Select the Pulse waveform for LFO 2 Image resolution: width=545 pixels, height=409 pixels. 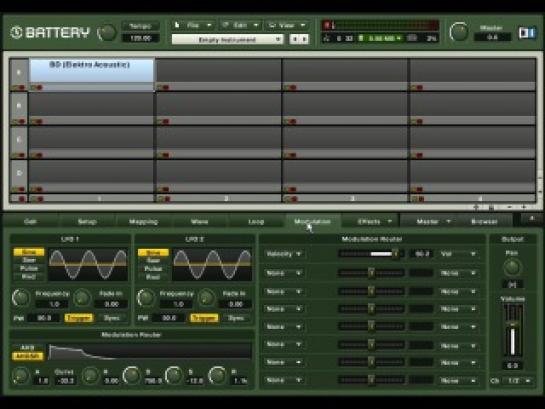153,269
